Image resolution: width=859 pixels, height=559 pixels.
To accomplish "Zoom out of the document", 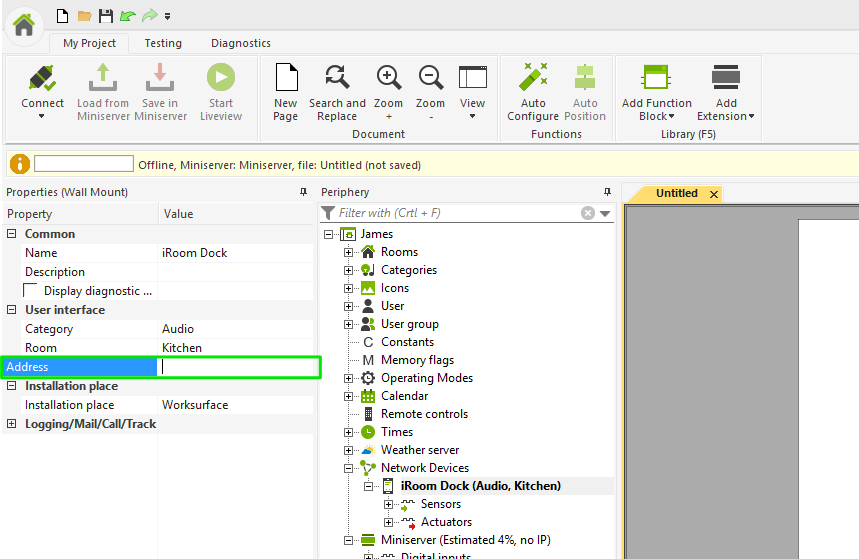I will (430, 92).
